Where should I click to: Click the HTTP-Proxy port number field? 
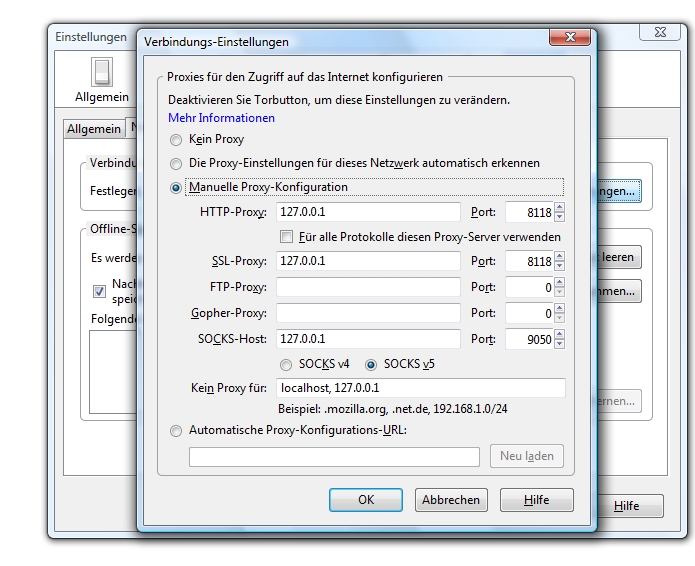(x=530, y=212)
